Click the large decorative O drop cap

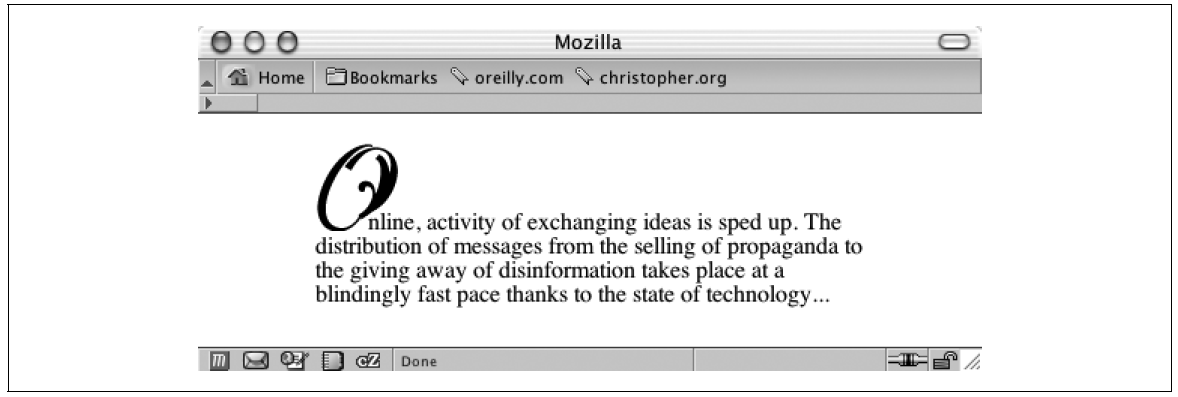coord(355,187)
